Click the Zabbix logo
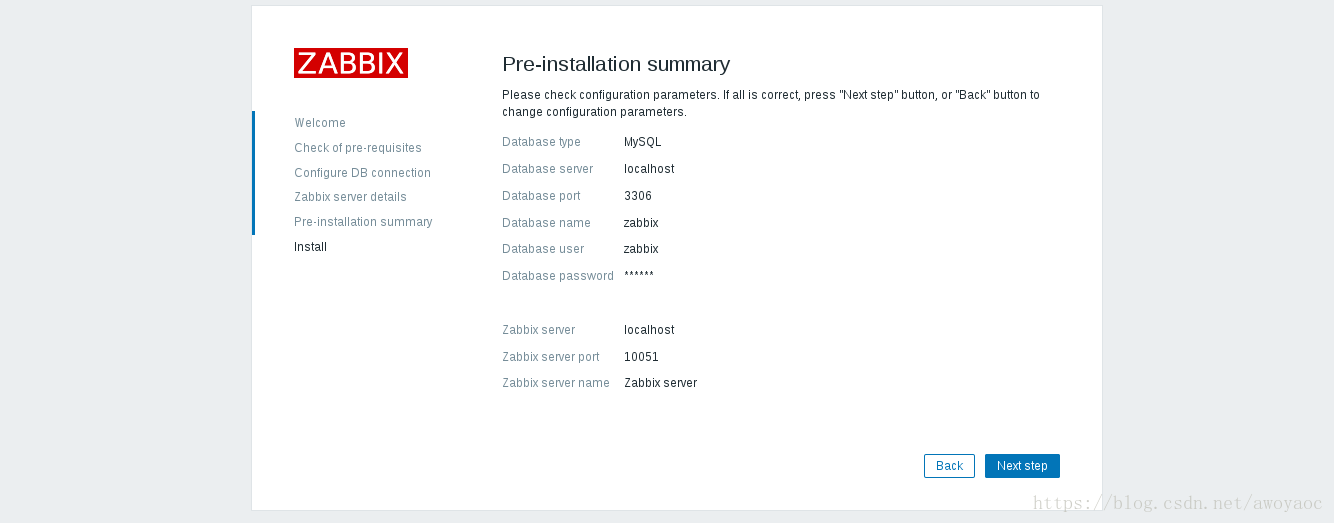The width and height of the screenshot is (1334, 523). tap(351, 63)
